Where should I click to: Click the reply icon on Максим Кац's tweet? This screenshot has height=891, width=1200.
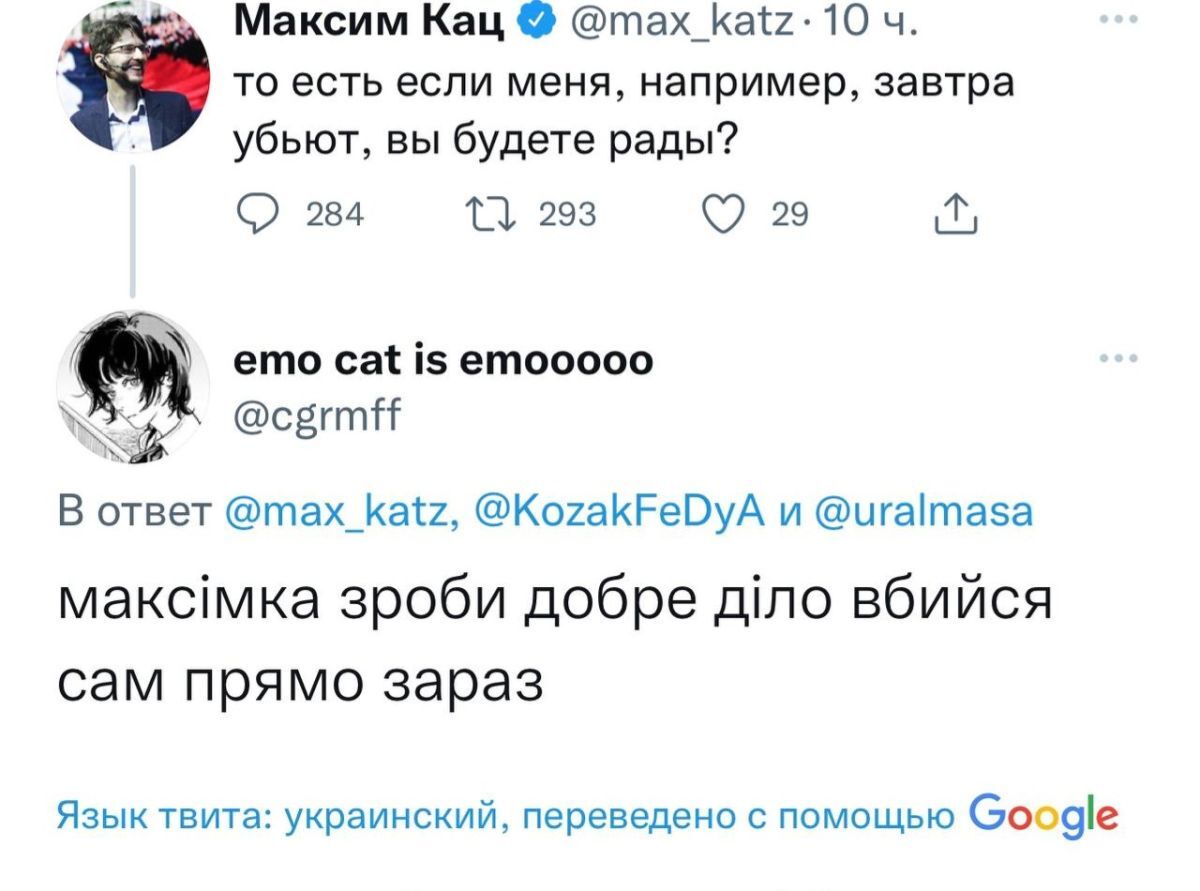click(x=258, y=210)
